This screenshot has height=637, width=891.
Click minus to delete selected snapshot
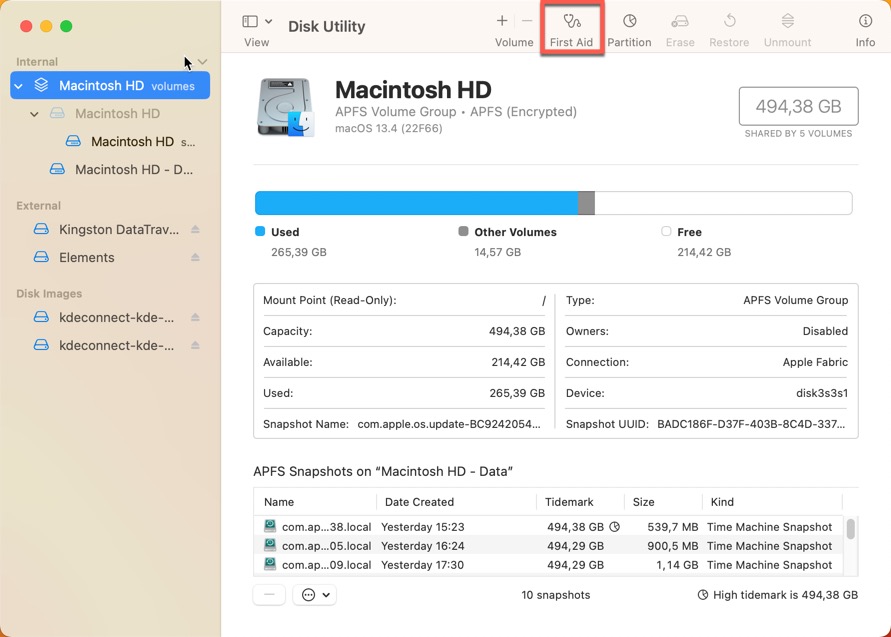click(x=268, y=594)
